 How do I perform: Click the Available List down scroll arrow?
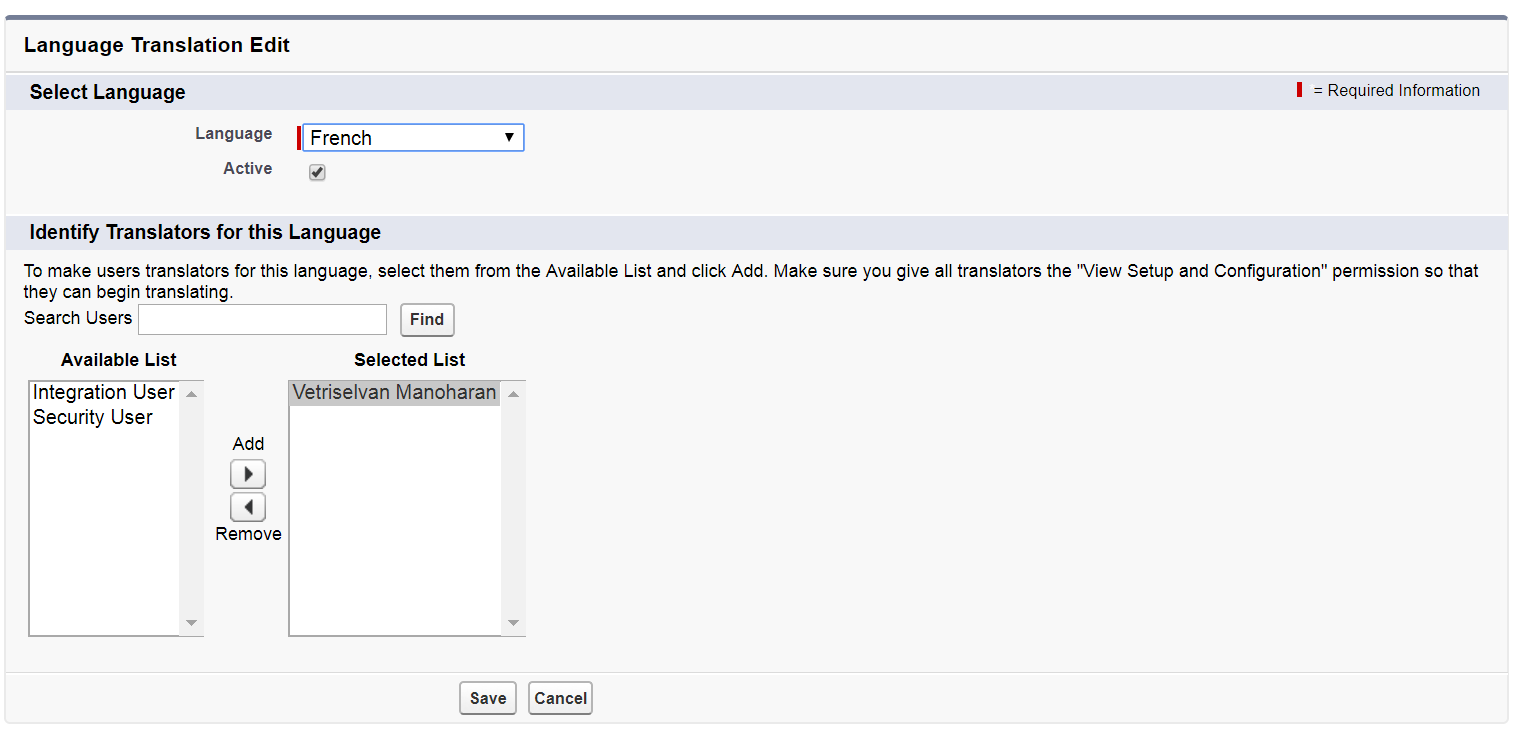(191, 623)
